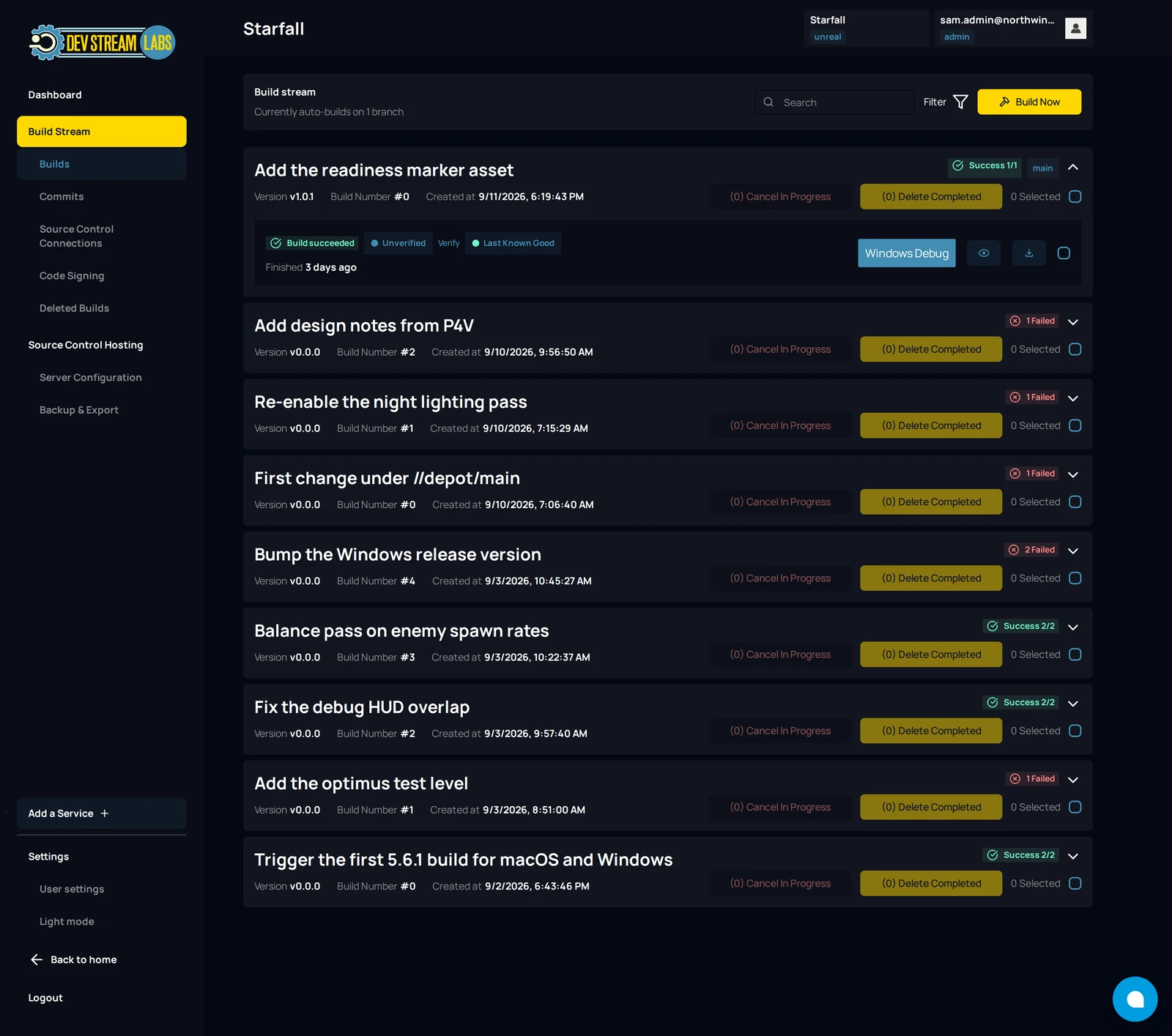The width and height of the screenshot is (1172, 1036).
Task: Collapse the Add the readiness marker asset entry
Action: click(x=1073, y=168)
